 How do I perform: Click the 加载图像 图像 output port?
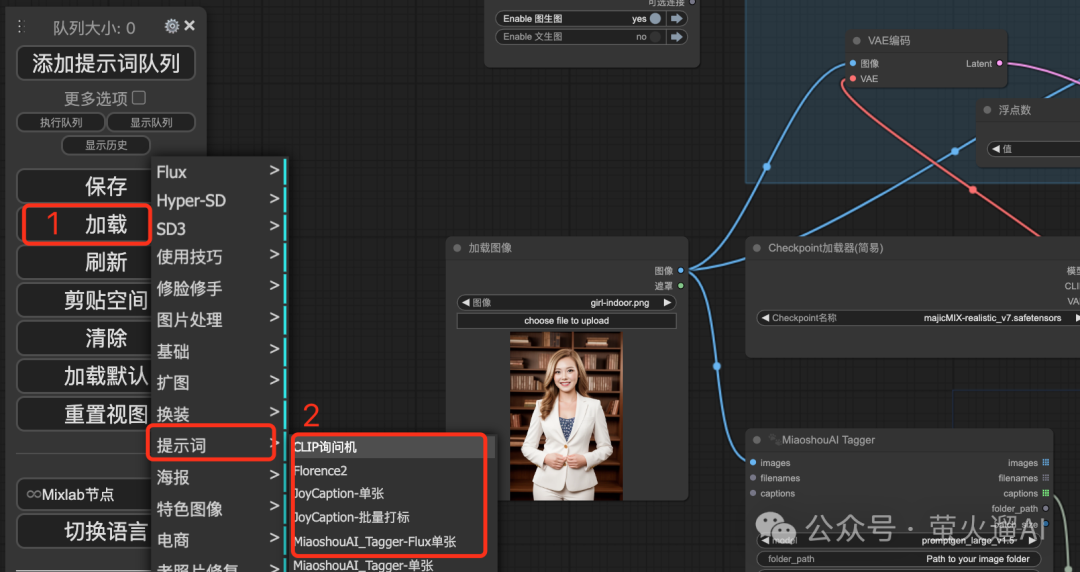pyautogui.click(x=681, y=271)
